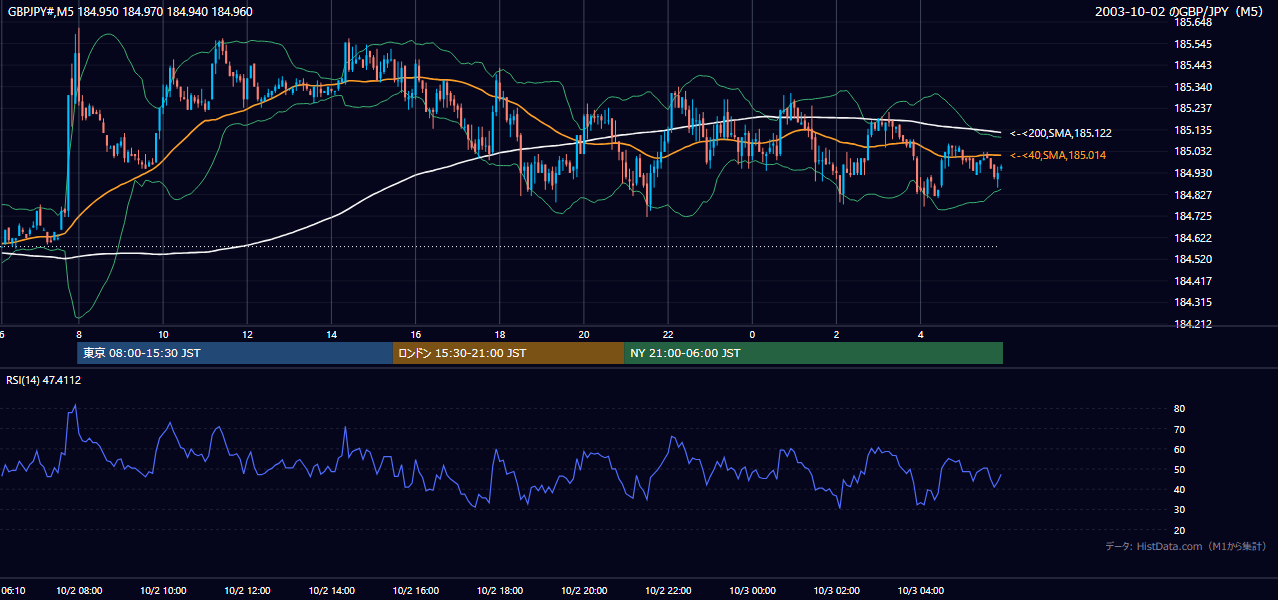Click price axis value 184.315

[1193, 302]
